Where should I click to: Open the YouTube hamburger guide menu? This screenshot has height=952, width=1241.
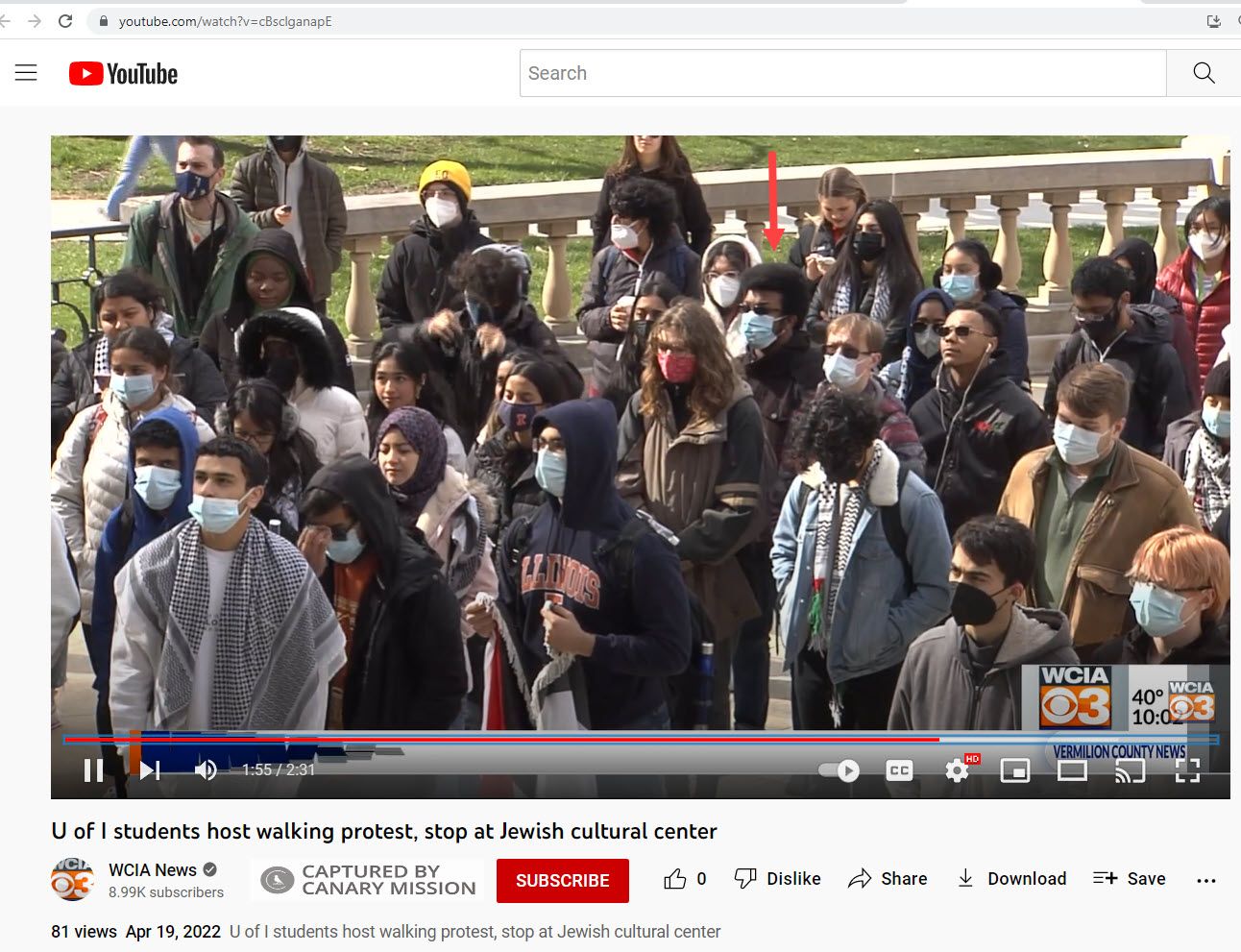[x=26, y=73]
